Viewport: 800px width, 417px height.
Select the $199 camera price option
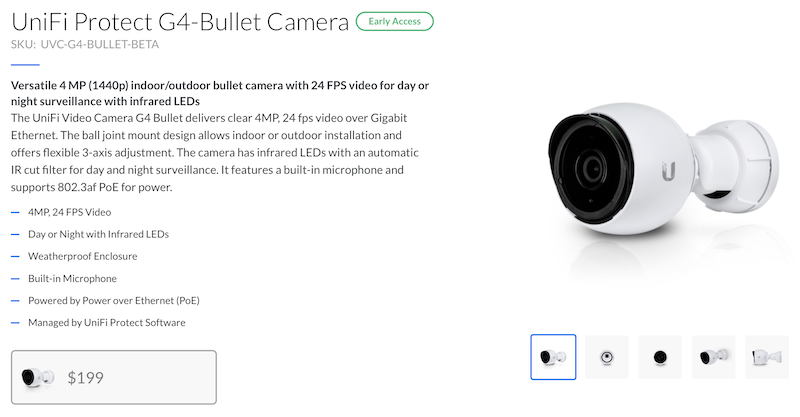coord(114,377)
